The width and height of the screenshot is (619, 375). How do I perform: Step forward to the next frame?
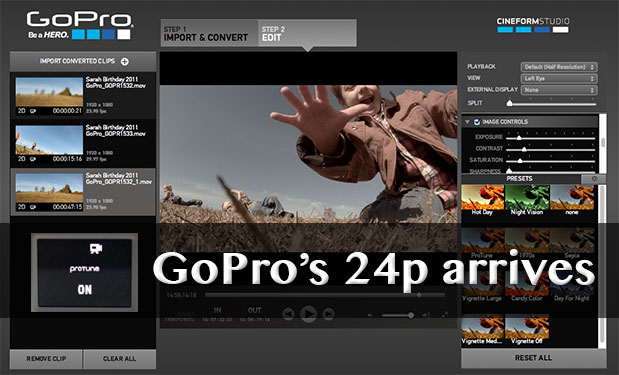coord(328,314)
